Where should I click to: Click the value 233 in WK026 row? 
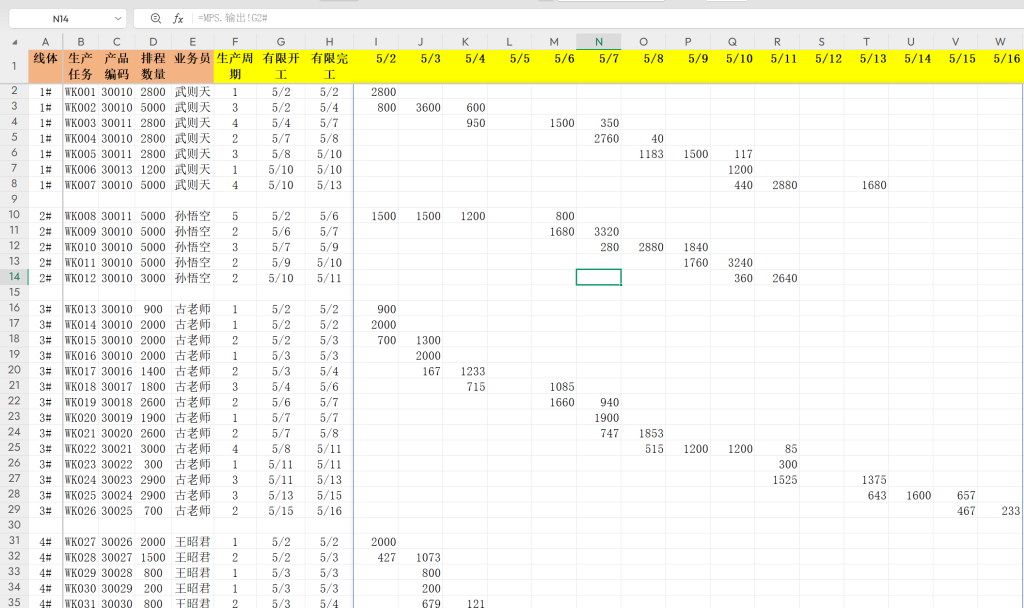1010,511
